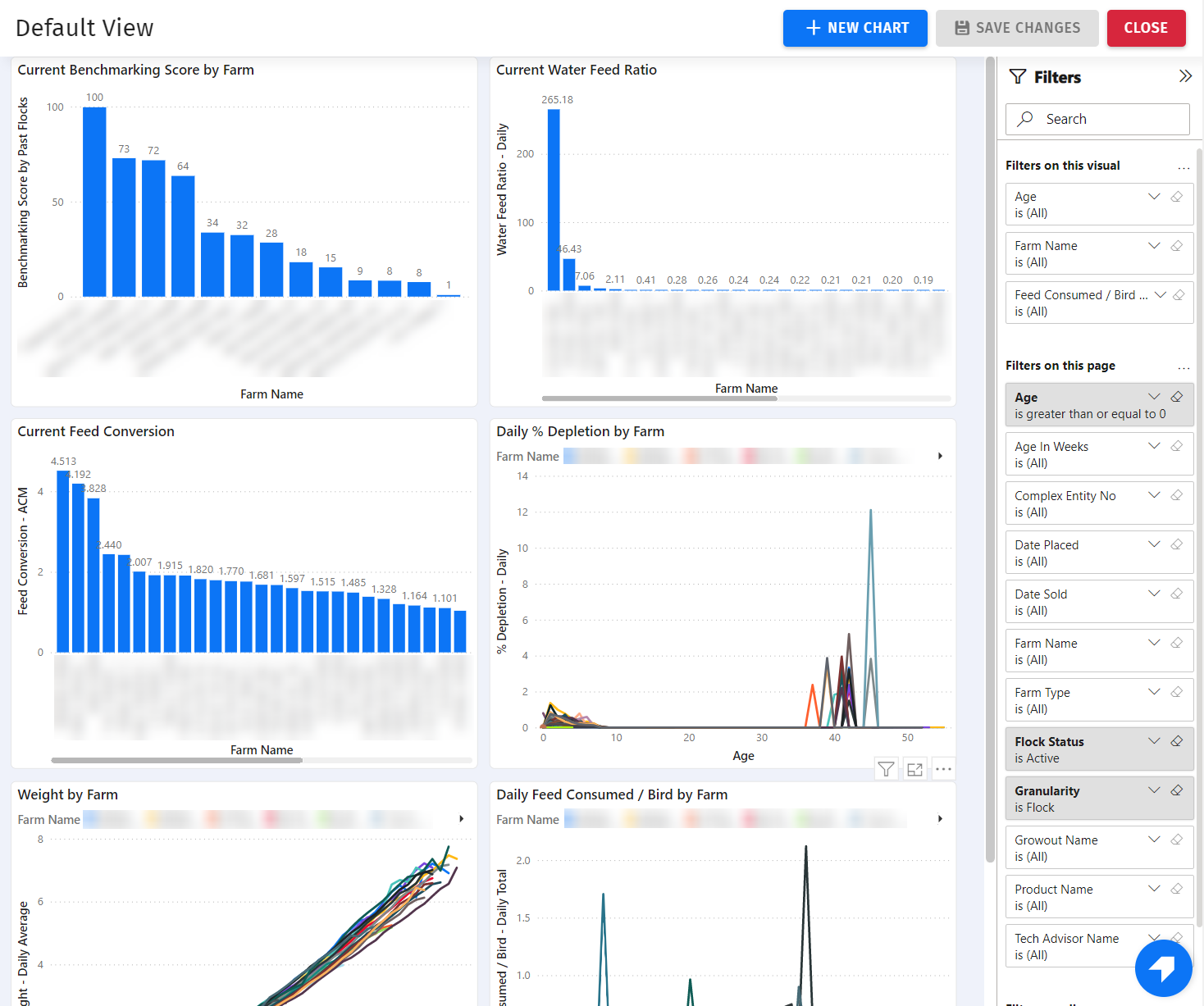This screenshot has height=1006, width=1204.
Task: Click the Flock Status is Active text
Action: tap(1037, 758)
